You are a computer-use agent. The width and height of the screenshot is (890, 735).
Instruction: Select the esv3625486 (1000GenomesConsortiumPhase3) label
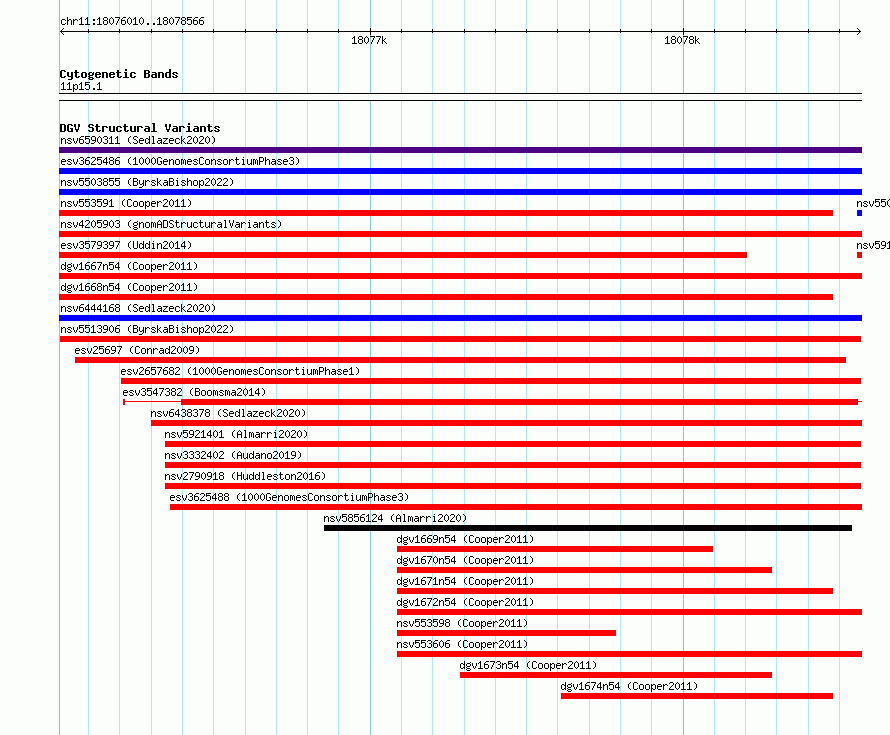180,161
